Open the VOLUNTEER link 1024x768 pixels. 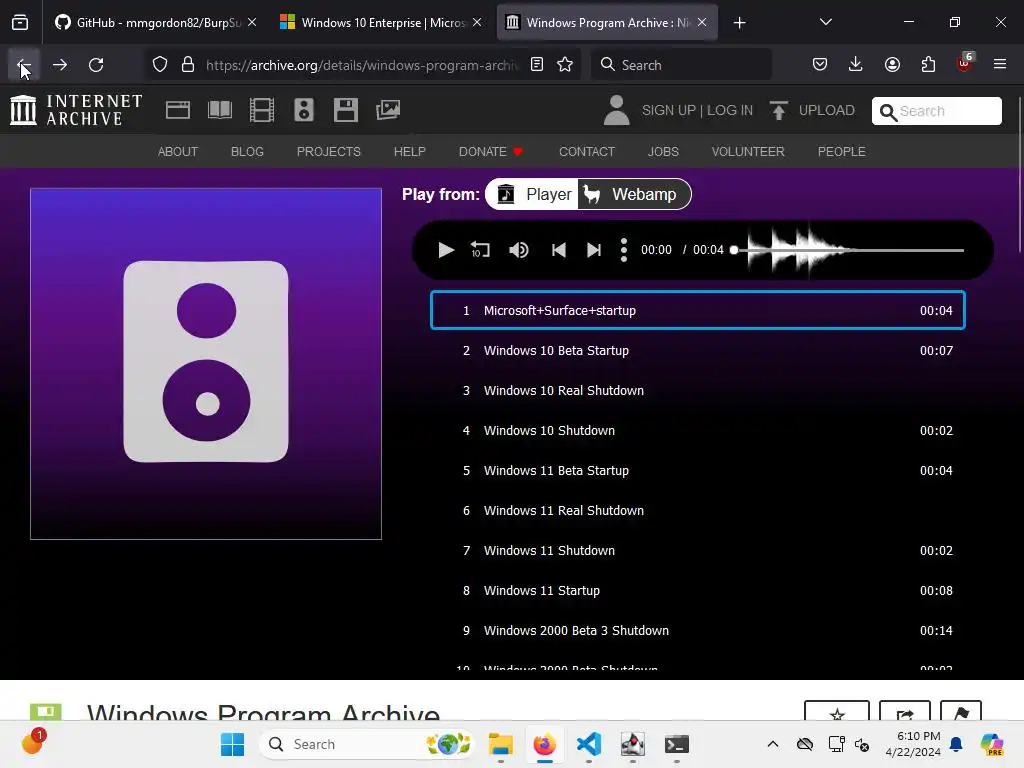coord(748,152)
